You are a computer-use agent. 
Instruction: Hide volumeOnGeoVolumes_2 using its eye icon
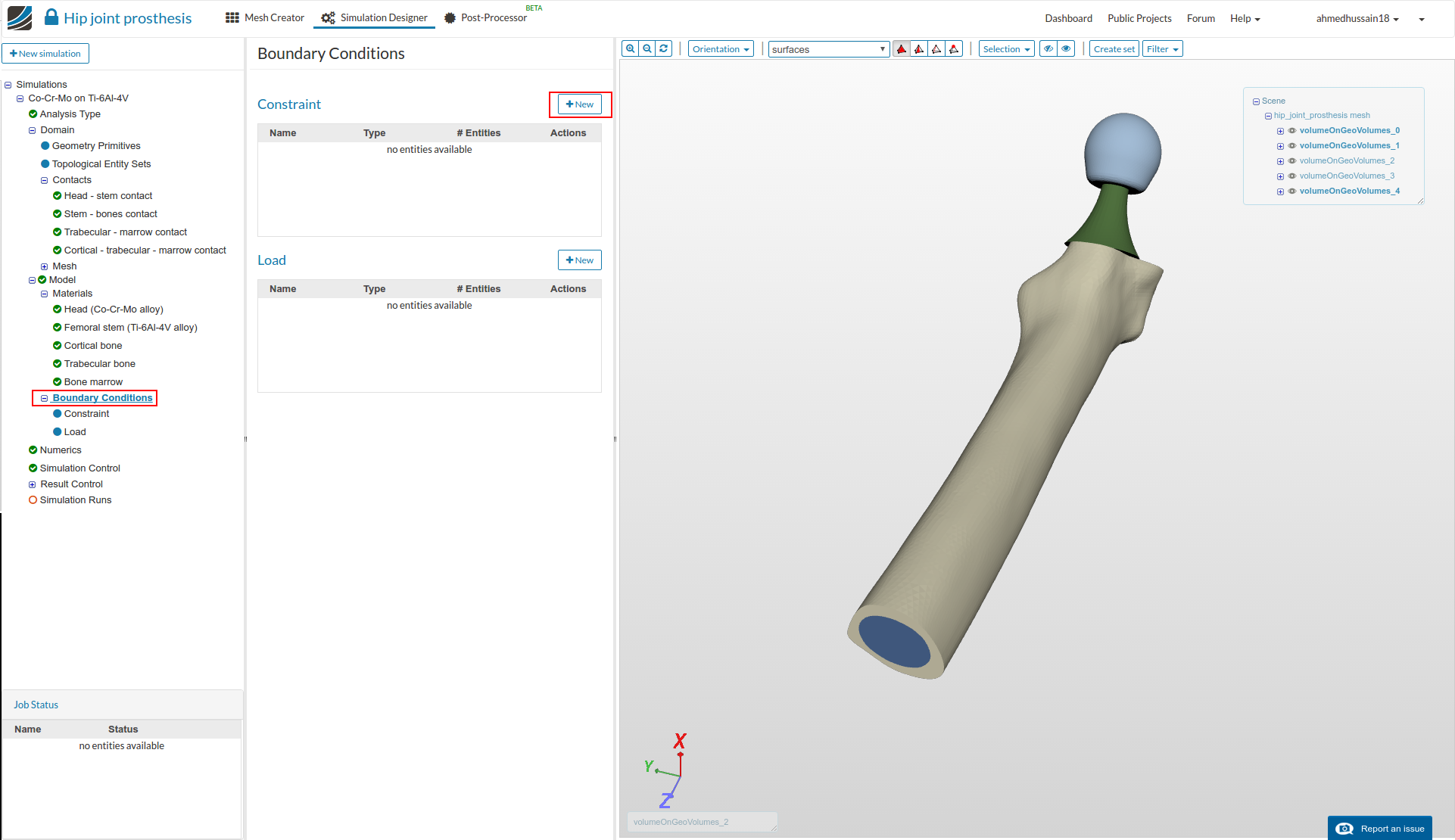[1292, 161]
